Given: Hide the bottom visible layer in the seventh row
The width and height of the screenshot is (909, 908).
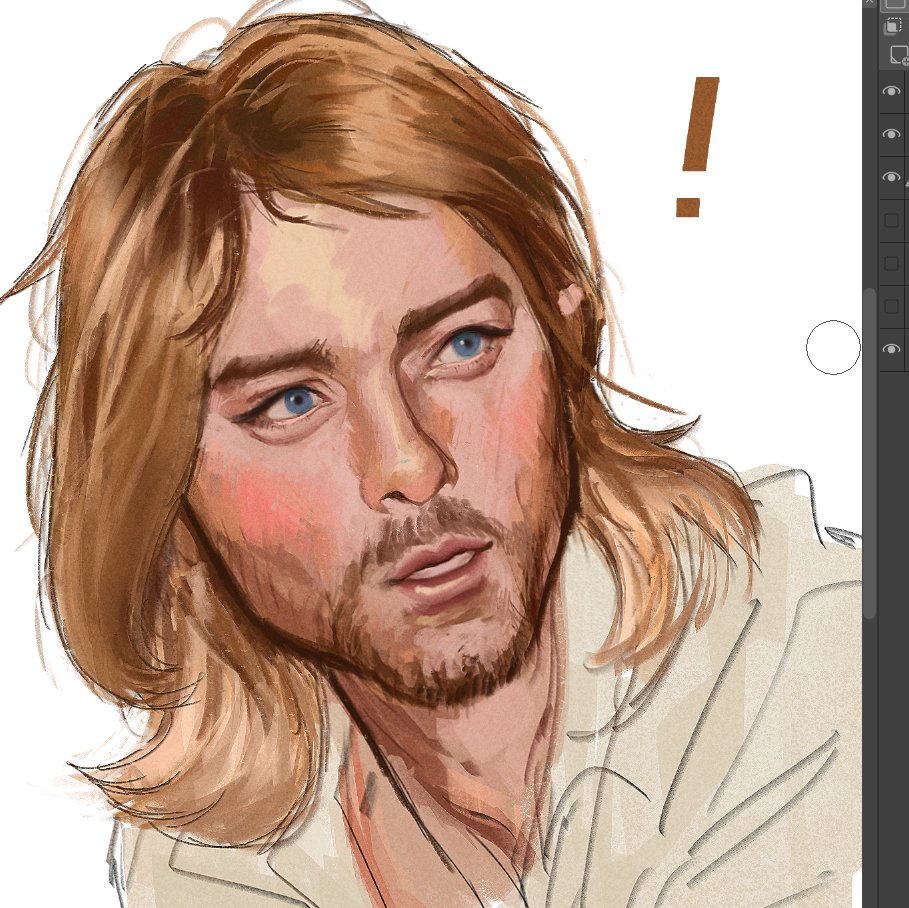Looking at the screenshot, I should (892, 349).
